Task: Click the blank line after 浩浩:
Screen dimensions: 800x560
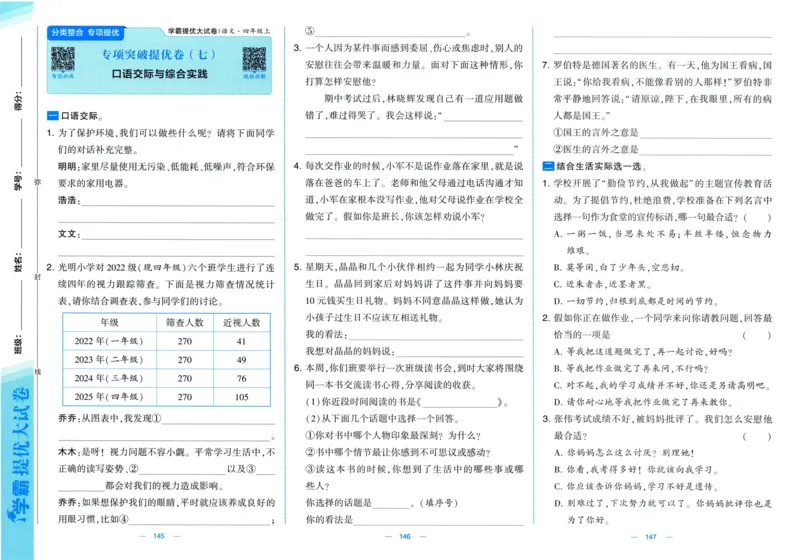Action: tap(178, 200)
